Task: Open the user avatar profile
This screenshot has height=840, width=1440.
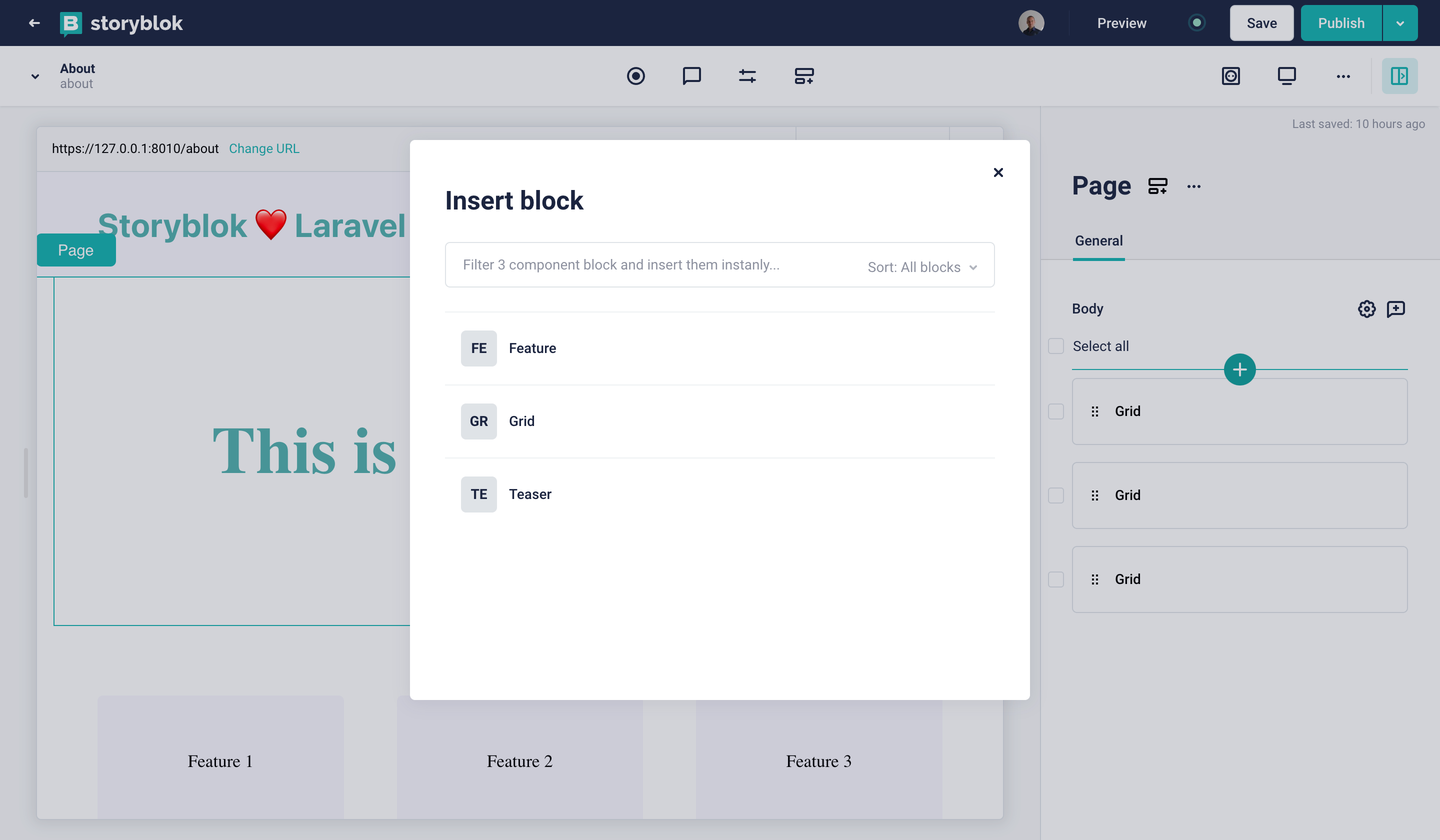Action: (x=1031, y=23)
